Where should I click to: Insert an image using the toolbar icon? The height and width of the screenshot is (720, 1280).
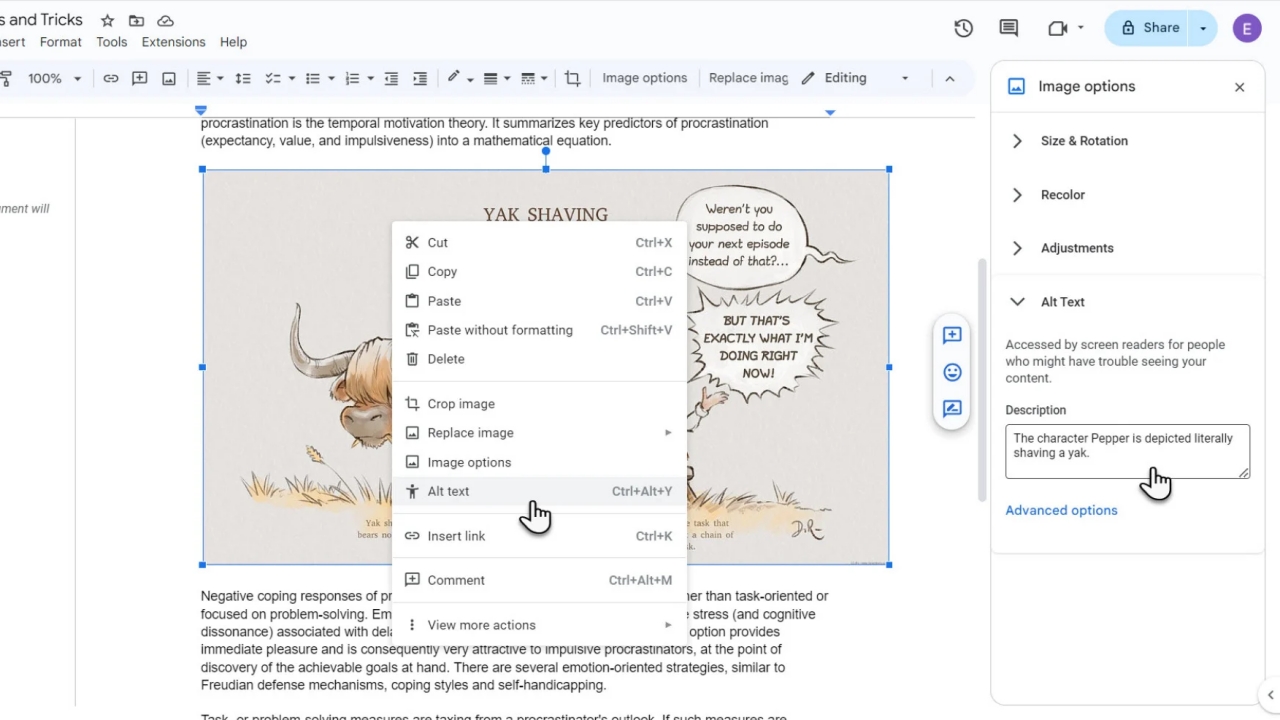(167, 78)
